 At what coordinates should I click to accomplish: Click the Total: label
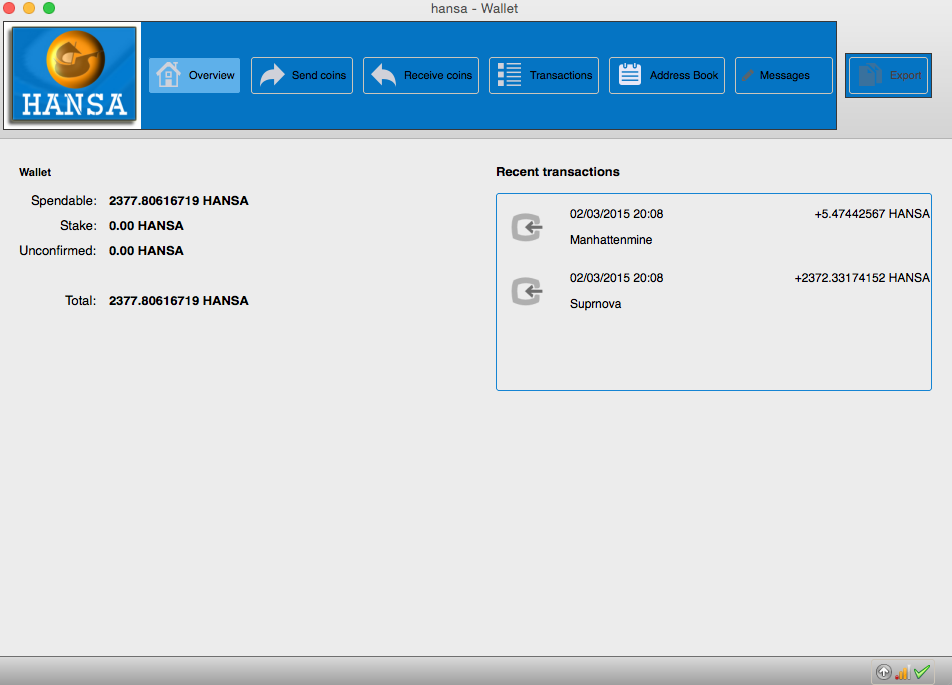(x=81, y=301)
